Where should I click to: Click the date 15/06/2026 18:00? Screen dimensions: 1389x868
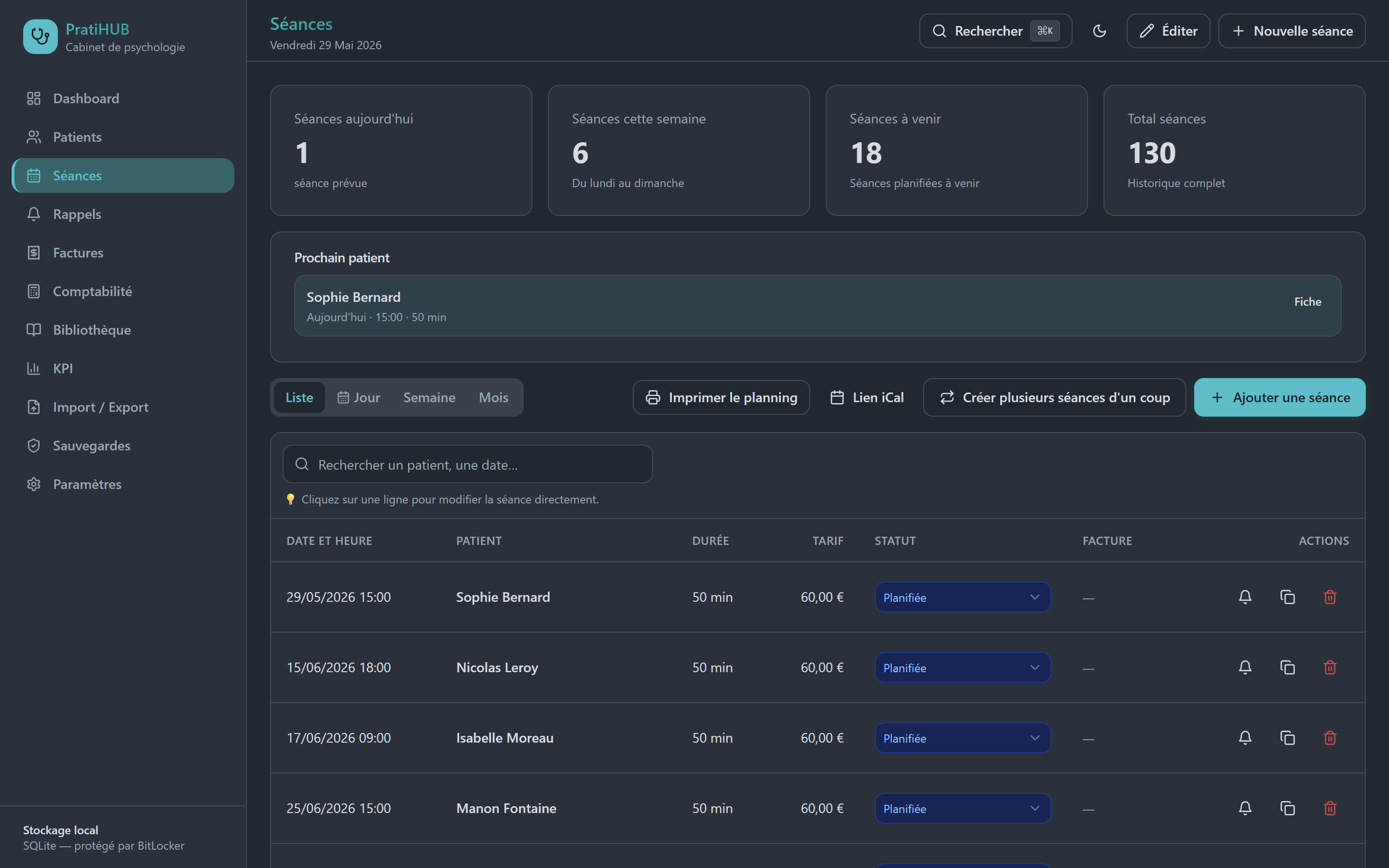coord(339,668)
